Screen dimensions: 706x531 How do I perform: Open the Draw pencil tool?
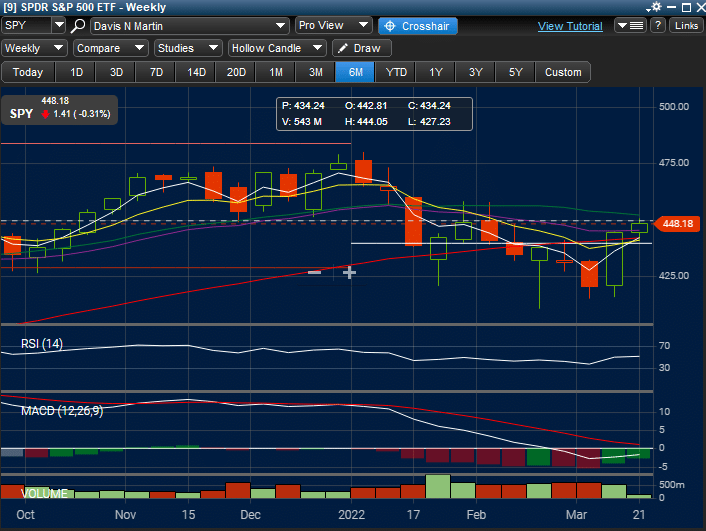362,48
